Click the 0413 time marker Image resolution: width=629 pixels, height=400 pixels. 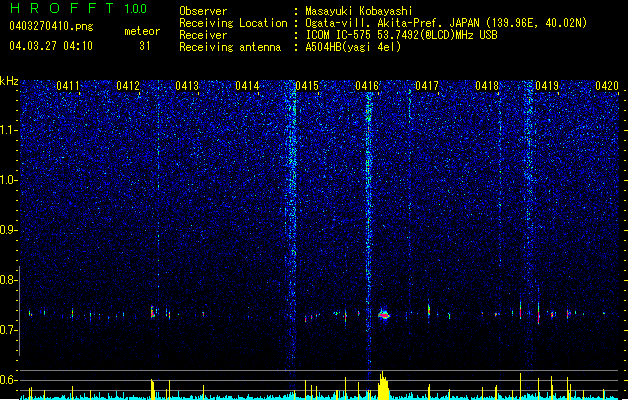pyautogui.click(x=187, y=86)
